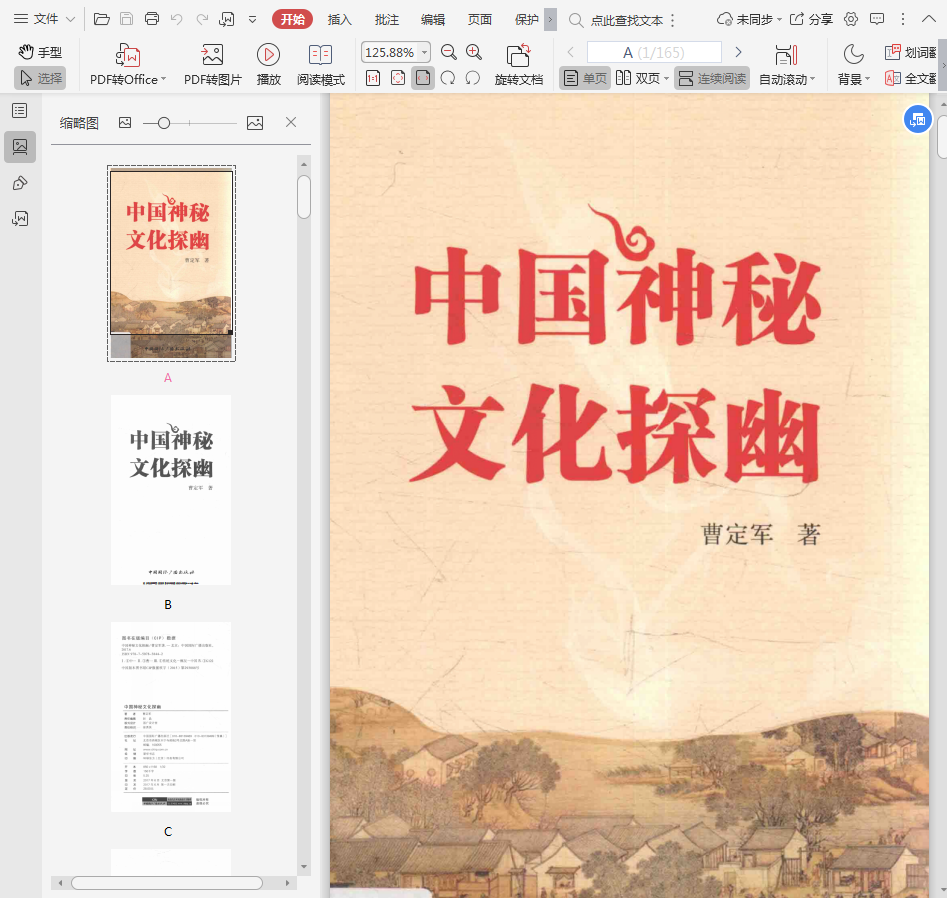Switch to the 手型 hand tool
947x898 pixels.
(40, 52)
